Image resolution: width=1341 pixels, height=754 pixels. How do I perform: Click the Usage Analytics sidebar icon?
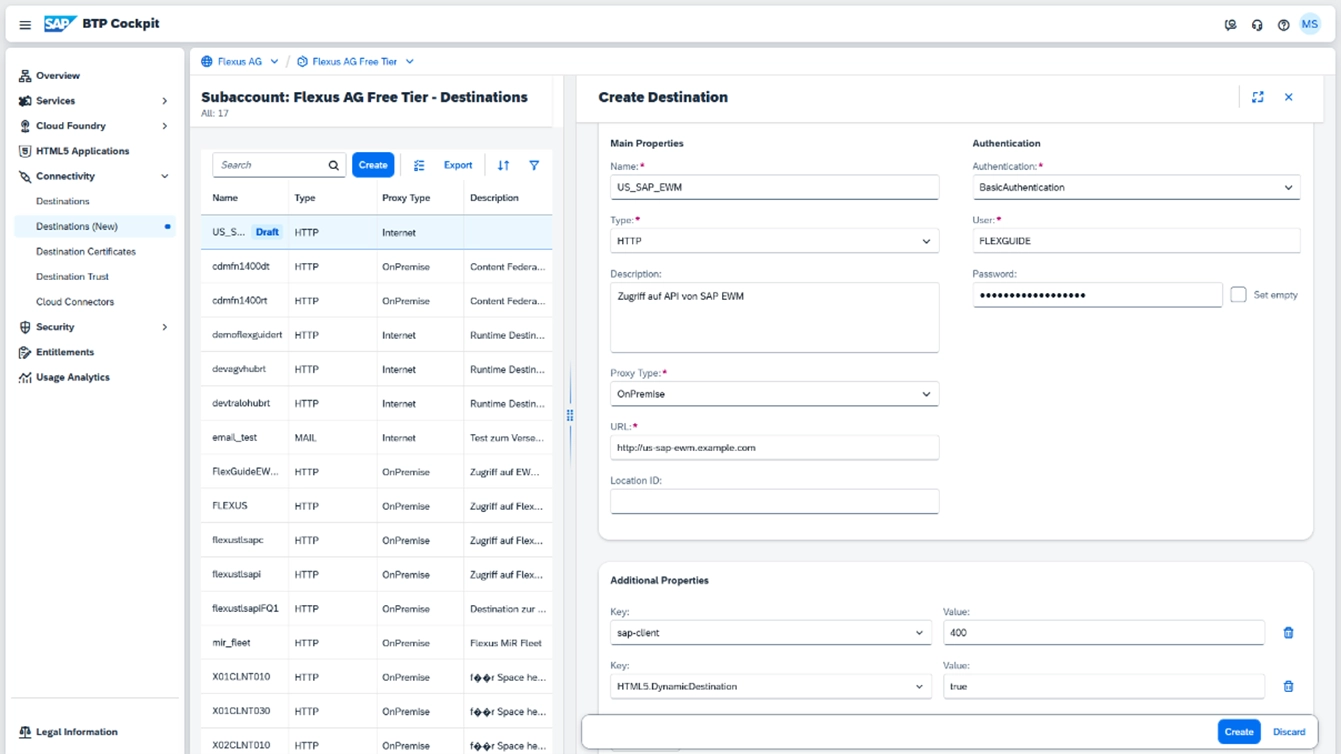click(x=25, y=377)
